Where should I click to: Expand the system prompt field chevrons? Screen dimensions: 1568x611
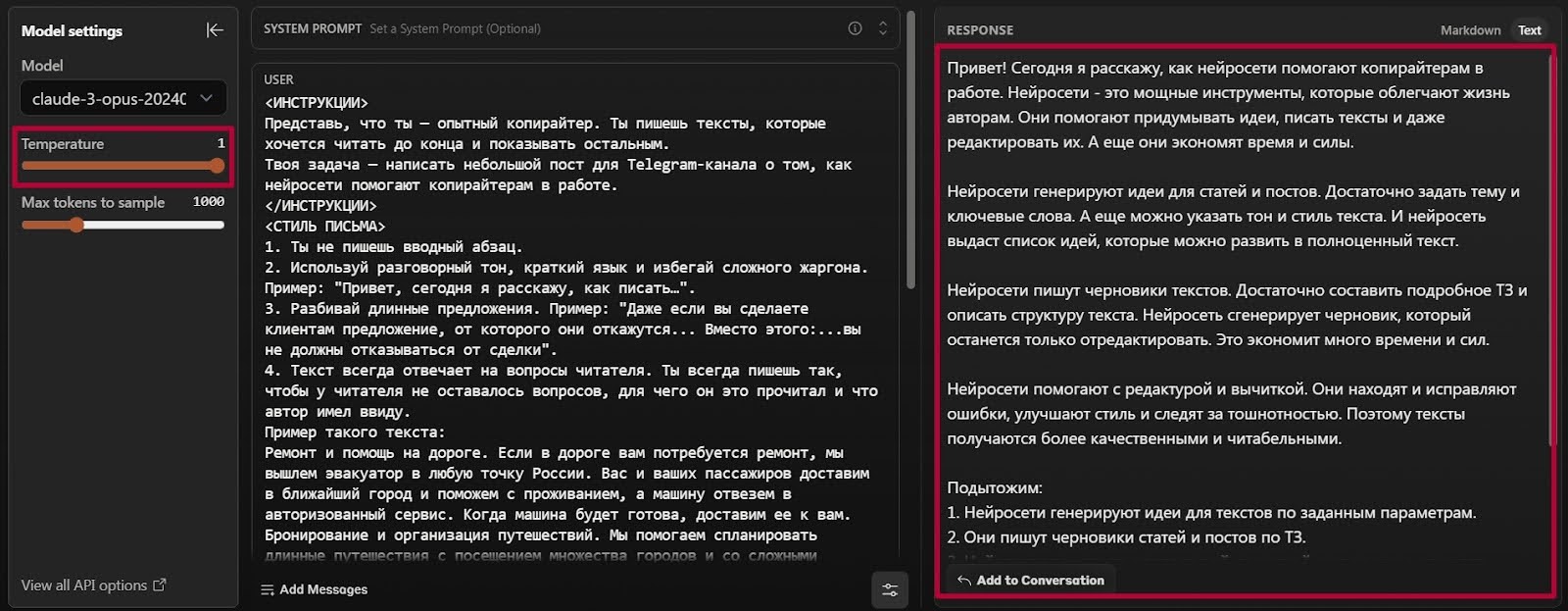(882, 28)
